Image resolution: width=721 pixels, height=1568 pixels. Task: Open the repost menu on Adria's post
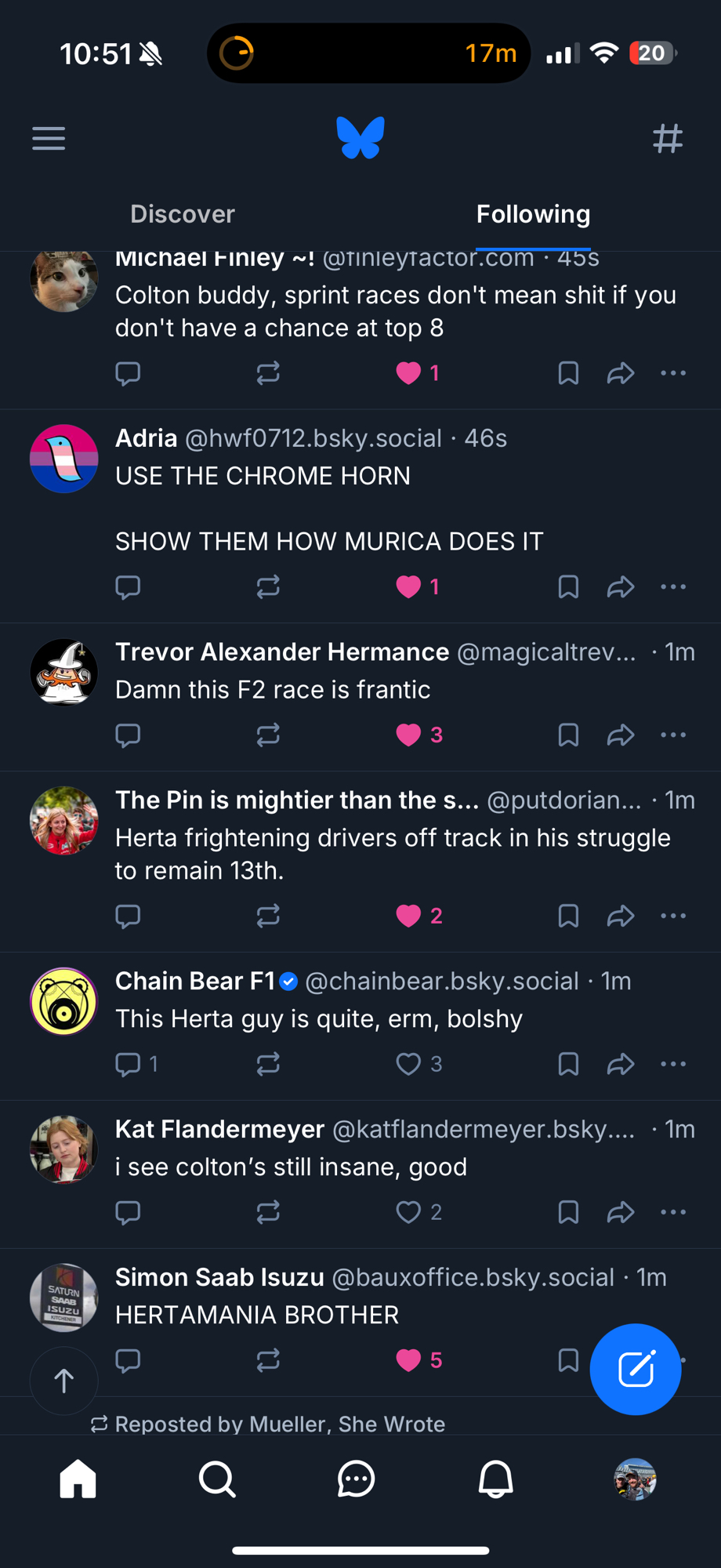point(268,586)
